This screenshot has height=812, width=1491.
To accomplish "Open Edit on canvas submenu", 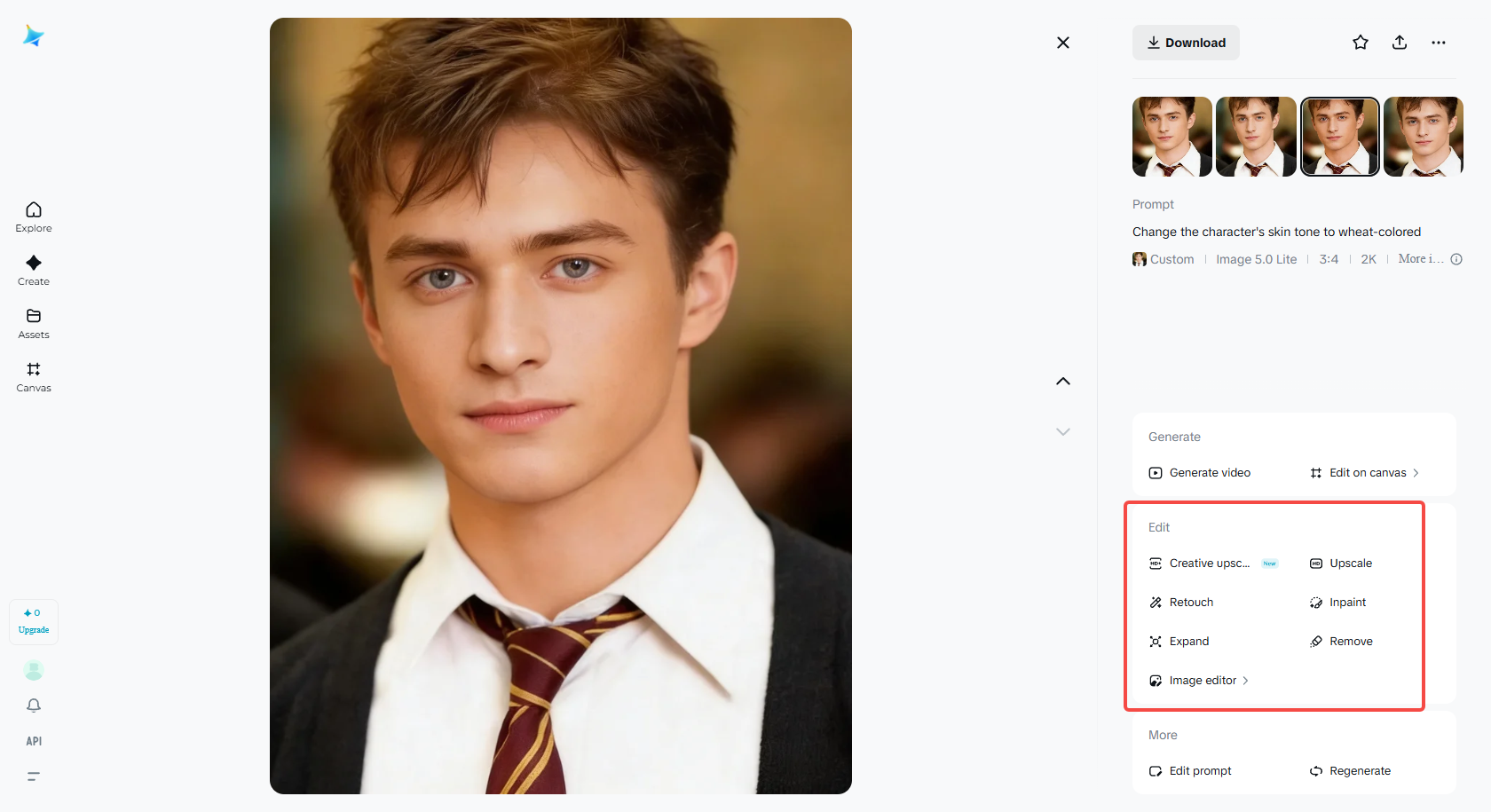I will click(1367, 473).
